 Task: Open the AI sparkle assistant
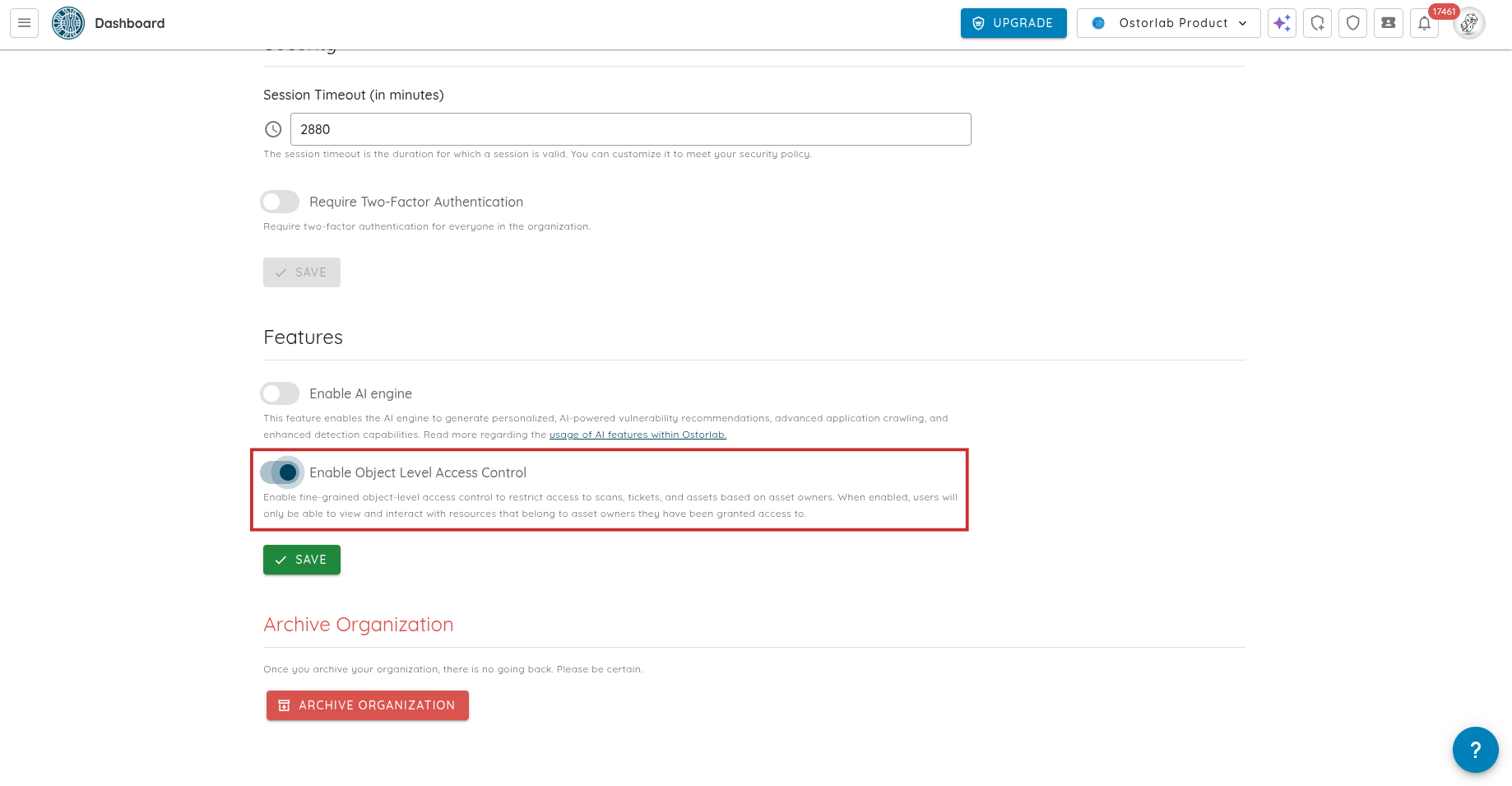[1282, 23]
